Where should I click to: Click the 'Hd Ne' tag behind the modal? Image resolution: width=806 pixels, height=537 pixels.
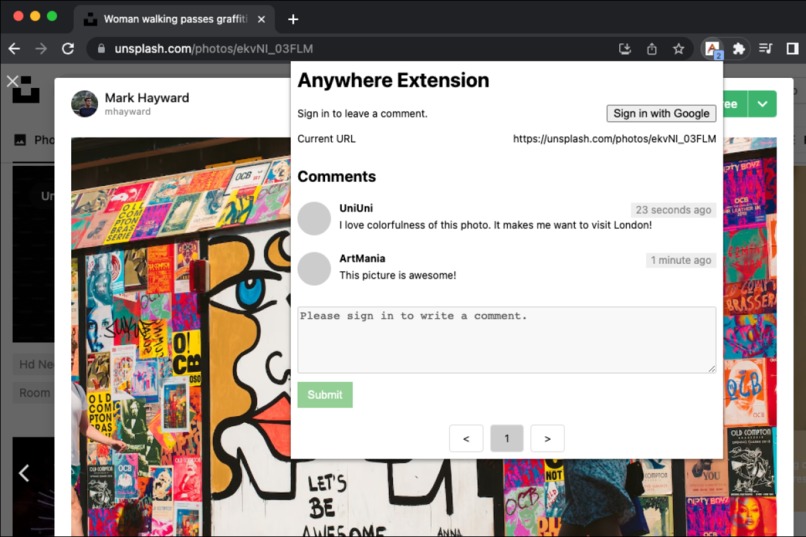[34, 364]
